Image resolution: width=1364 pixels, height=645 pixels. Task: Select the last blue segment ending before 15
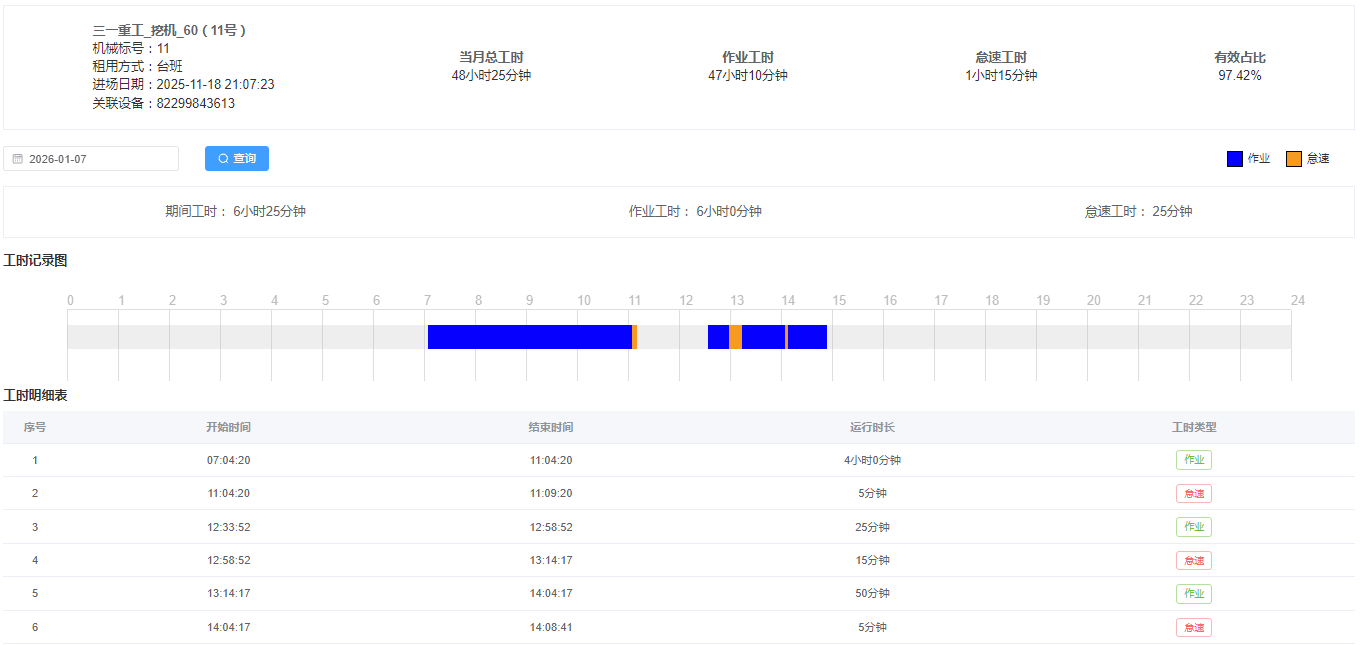807,337
